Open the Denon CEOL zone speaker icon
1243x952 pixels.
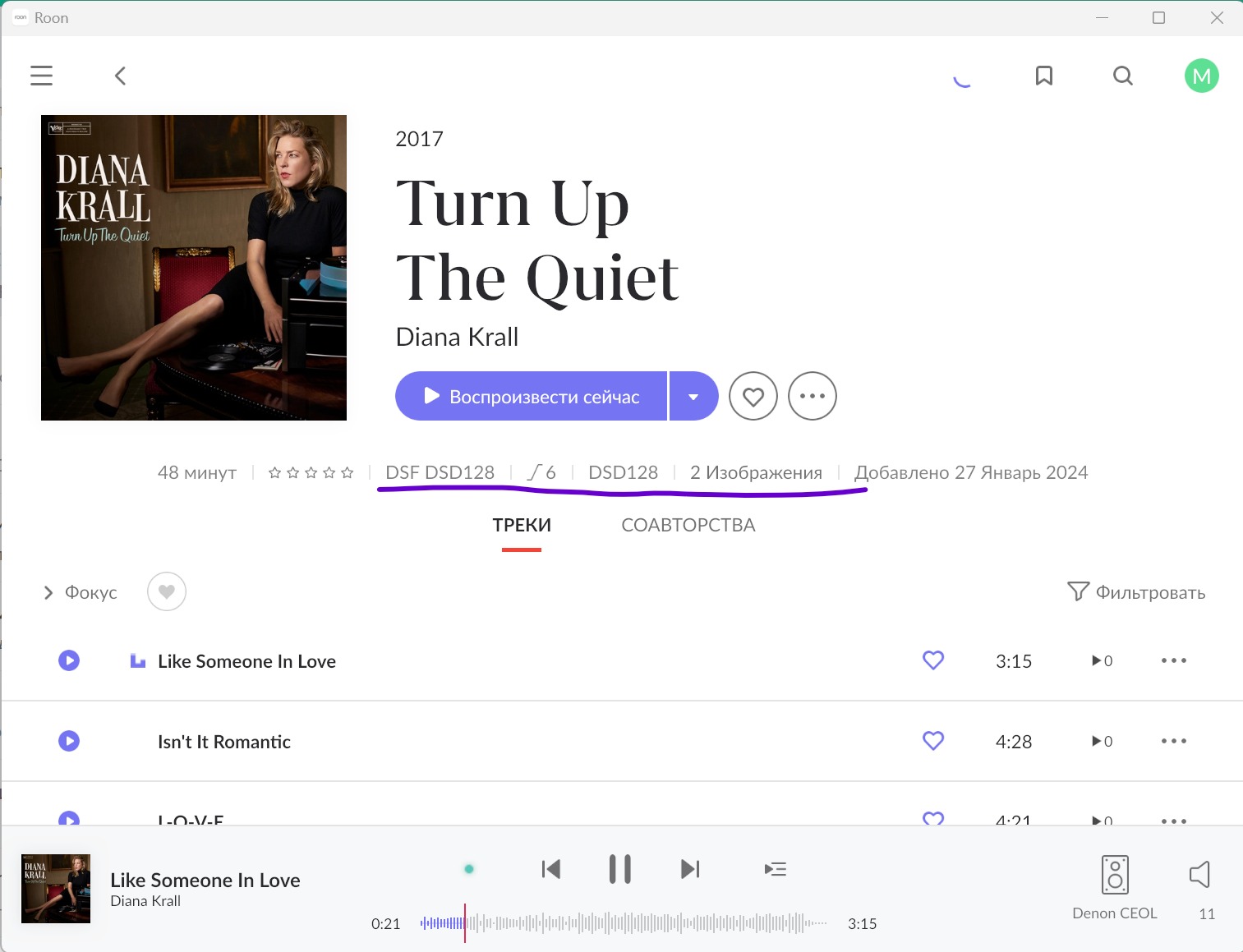(x=1114, y=875)
